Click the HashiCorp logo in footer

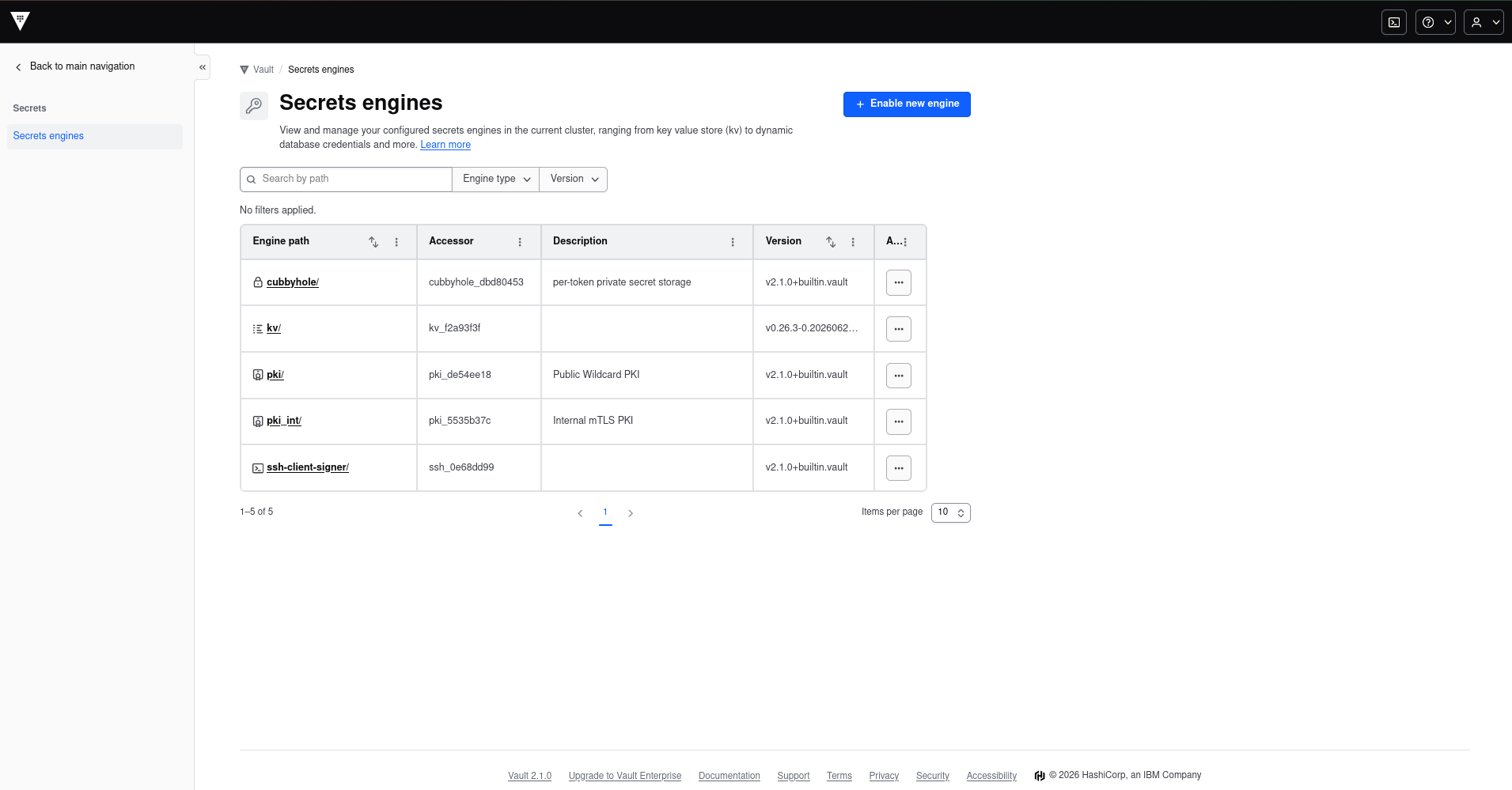(1040, 776)
